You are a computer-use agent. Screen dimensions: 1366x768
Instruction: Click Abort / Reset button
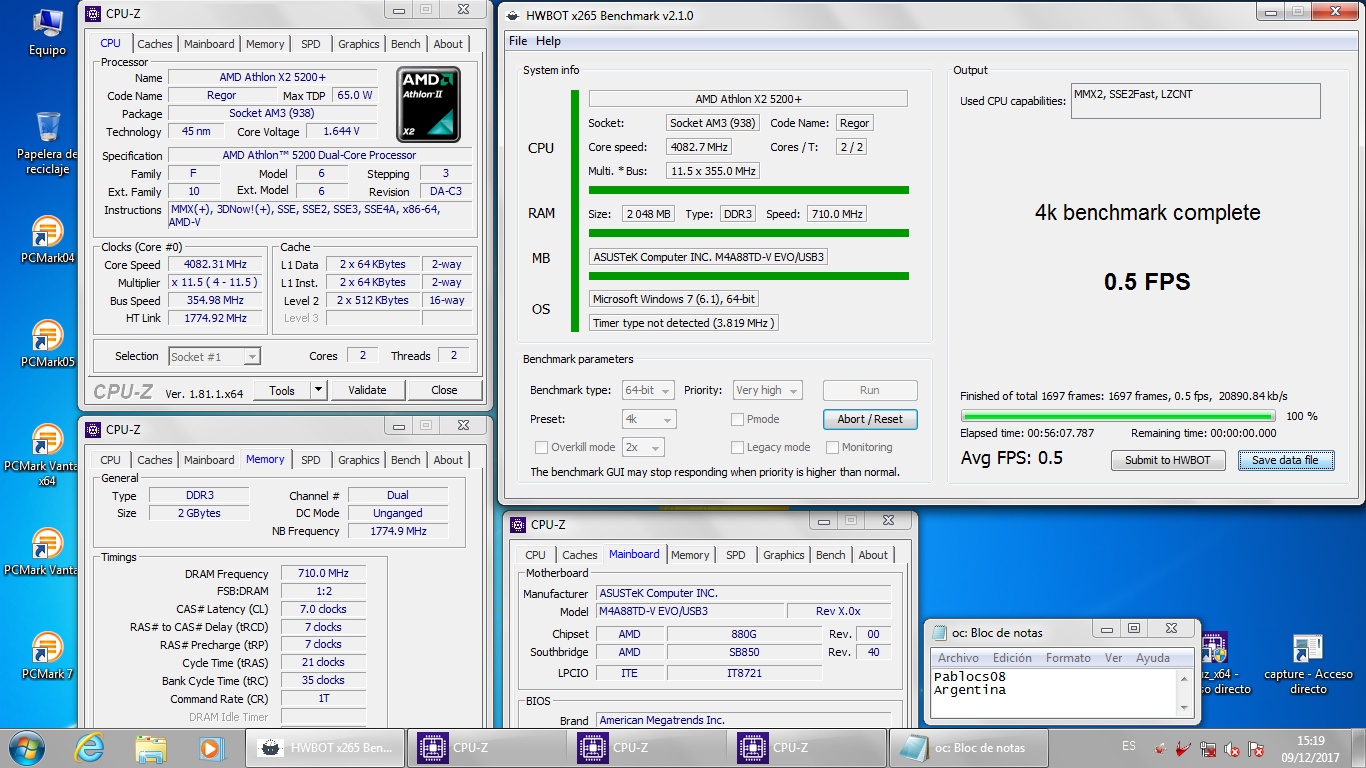(x=870, y=419)
